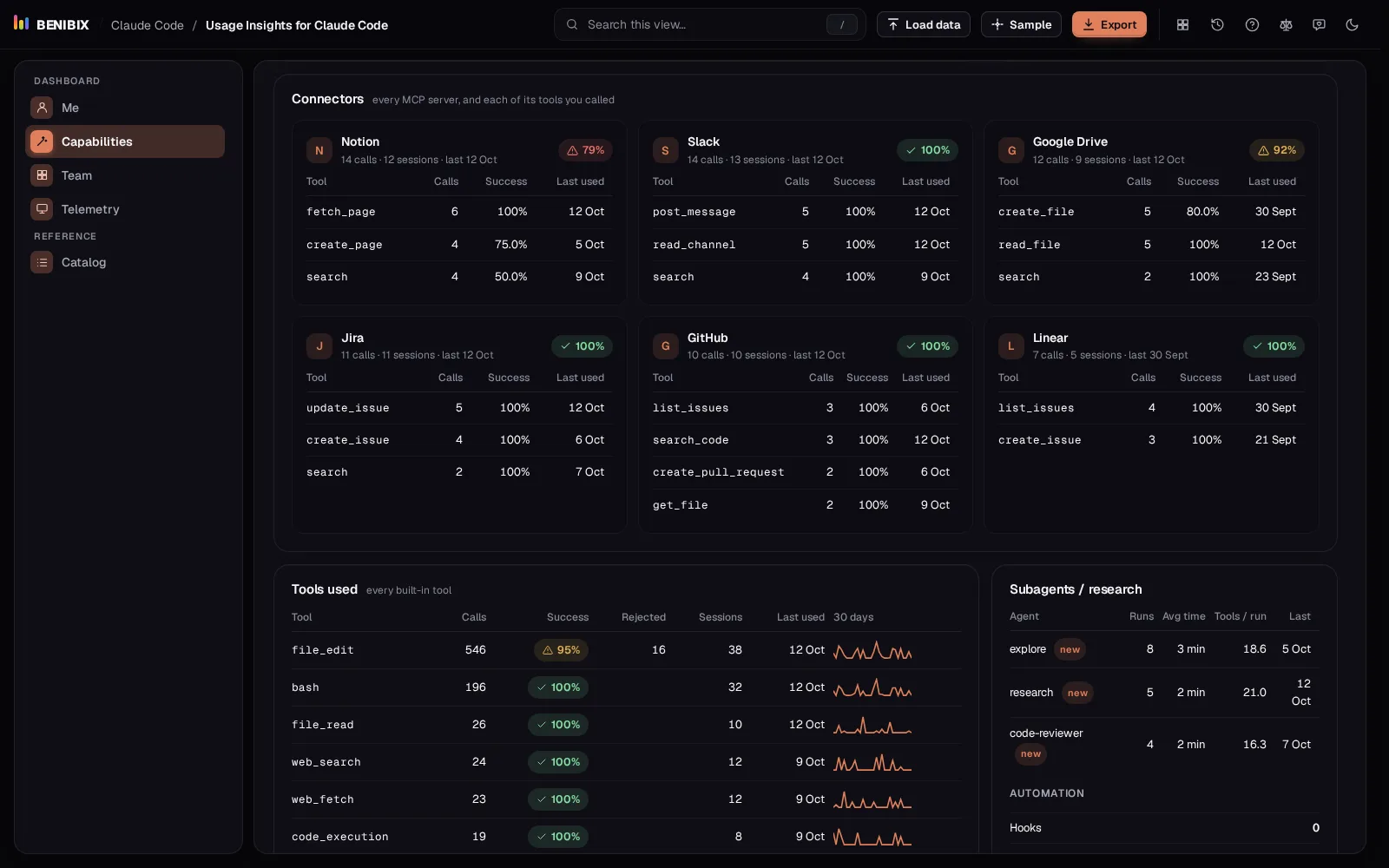Click the GitHub 100% success badge
The image size is (1389, 868).
pos(928,346)
